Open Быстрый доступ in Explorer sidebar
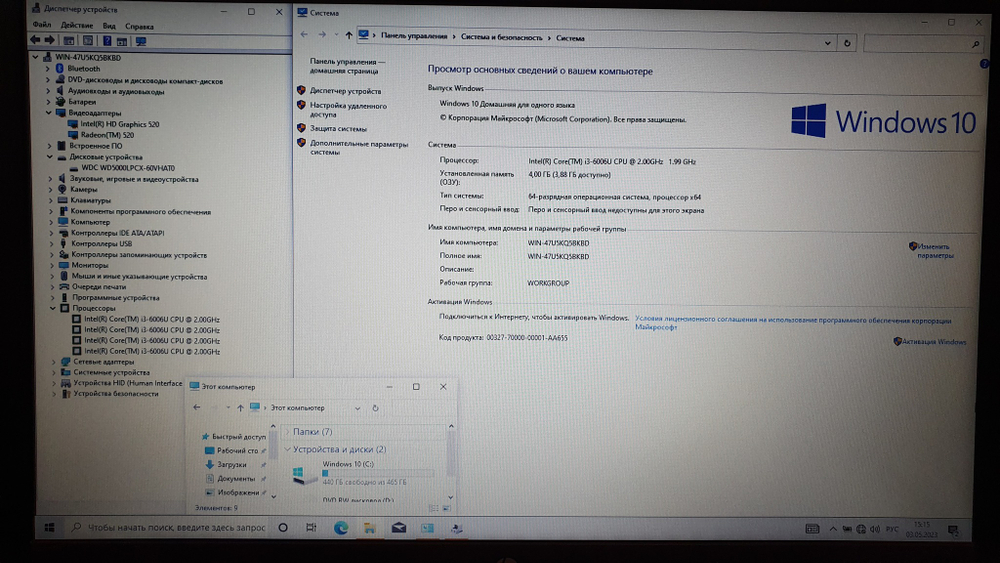Screen dimensions: 1000x563 (239, 437)
